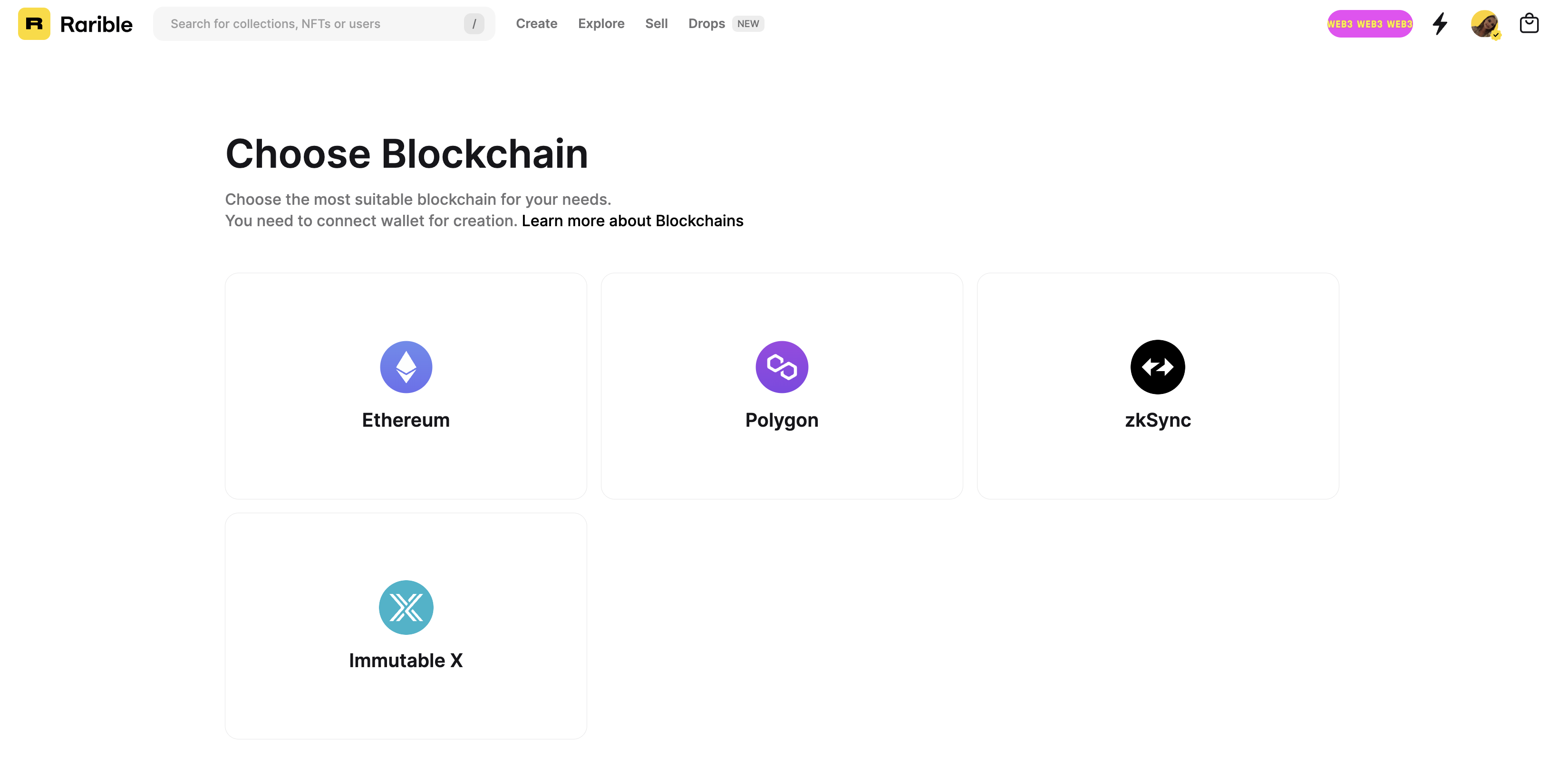Open Learn more about Blockchains link

632,221
